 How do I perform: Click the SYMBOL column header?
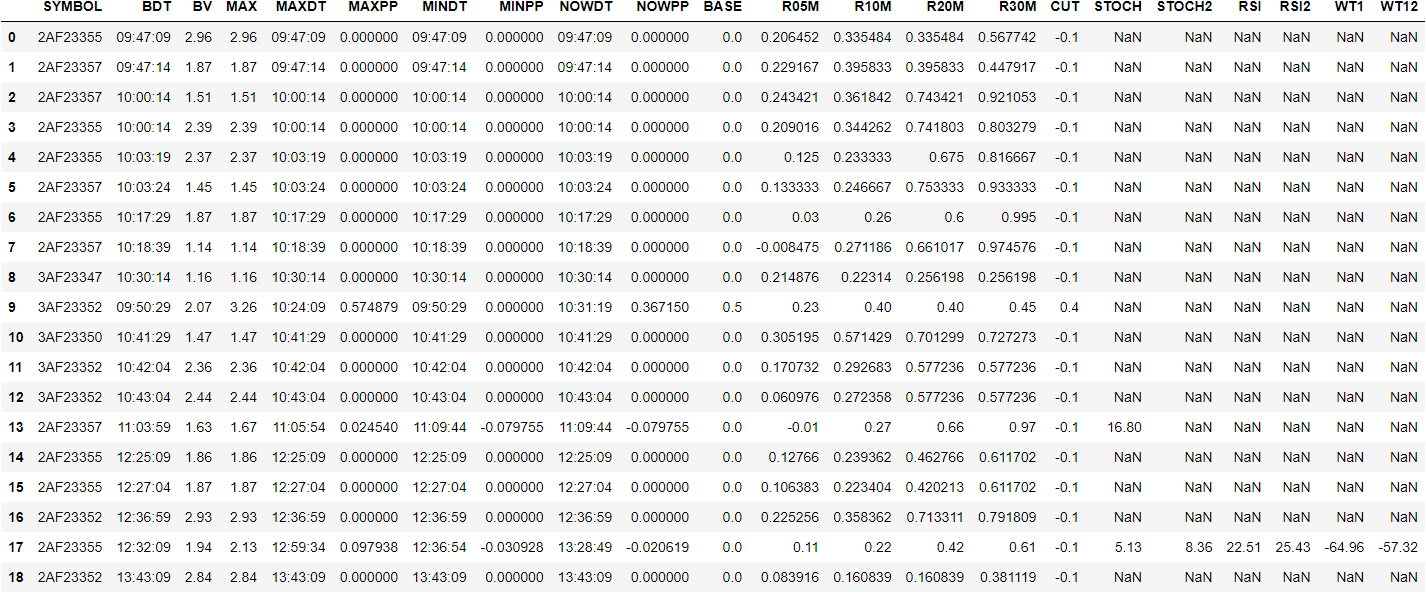click(73, 7)
